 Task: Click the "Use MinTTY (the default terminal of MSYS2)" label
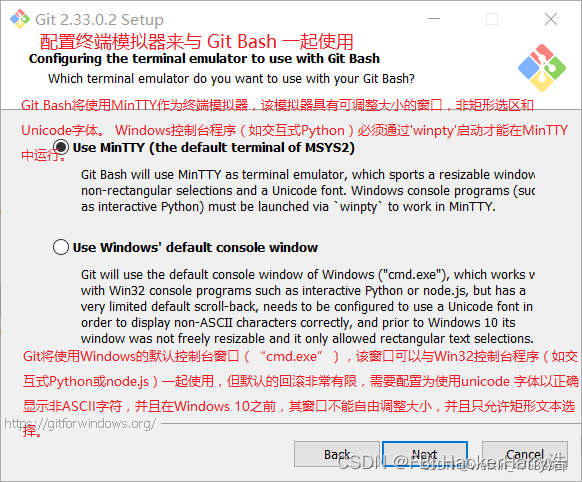click(214, 148)
